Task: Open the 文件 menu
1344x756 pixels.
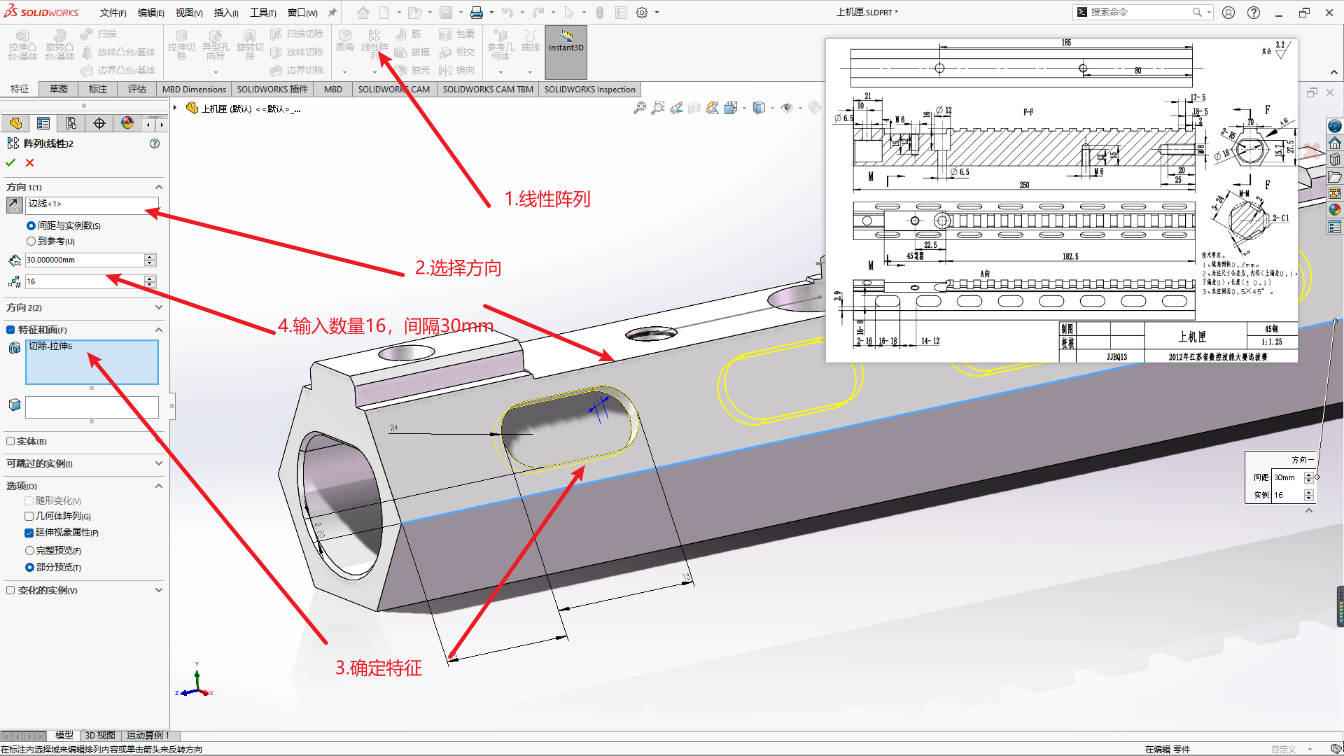Action: (113, 12)
